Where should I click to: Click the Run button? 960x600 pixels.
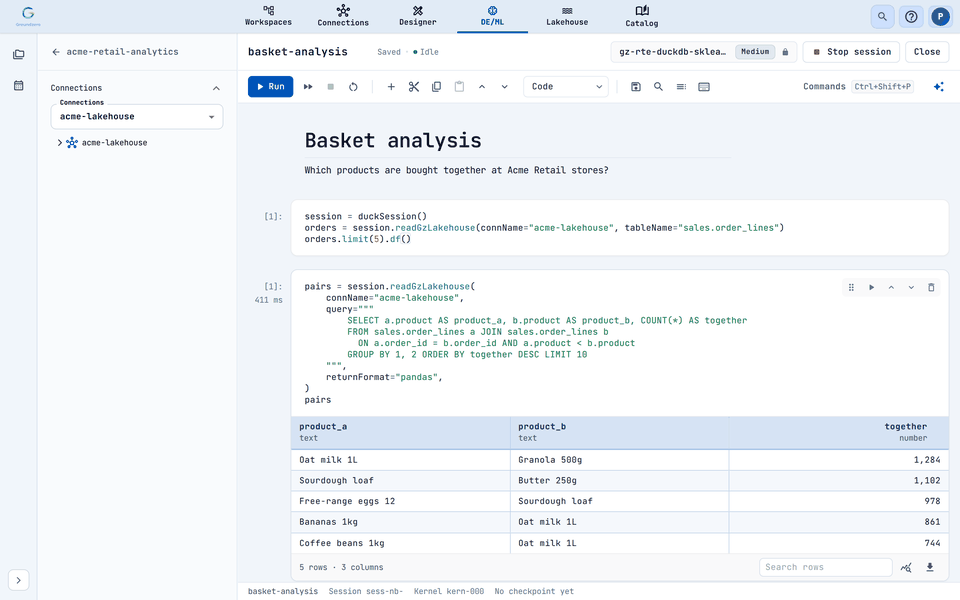coord(270,86)
